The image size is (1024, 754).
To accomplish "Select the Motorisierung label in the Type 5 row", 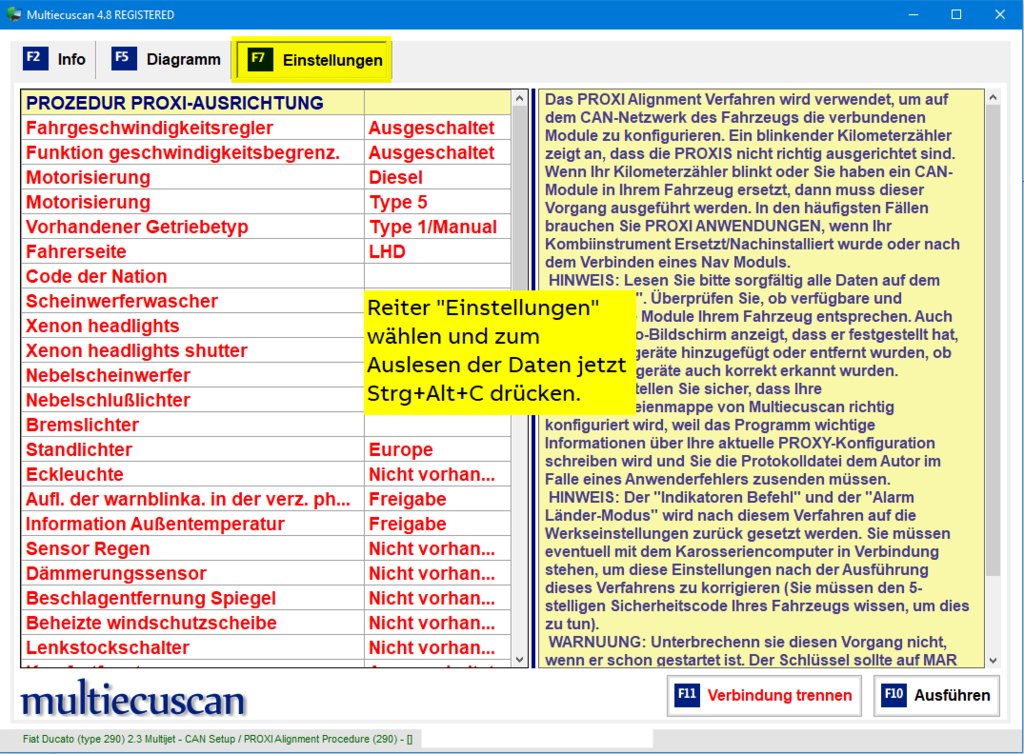I will 88,202.
